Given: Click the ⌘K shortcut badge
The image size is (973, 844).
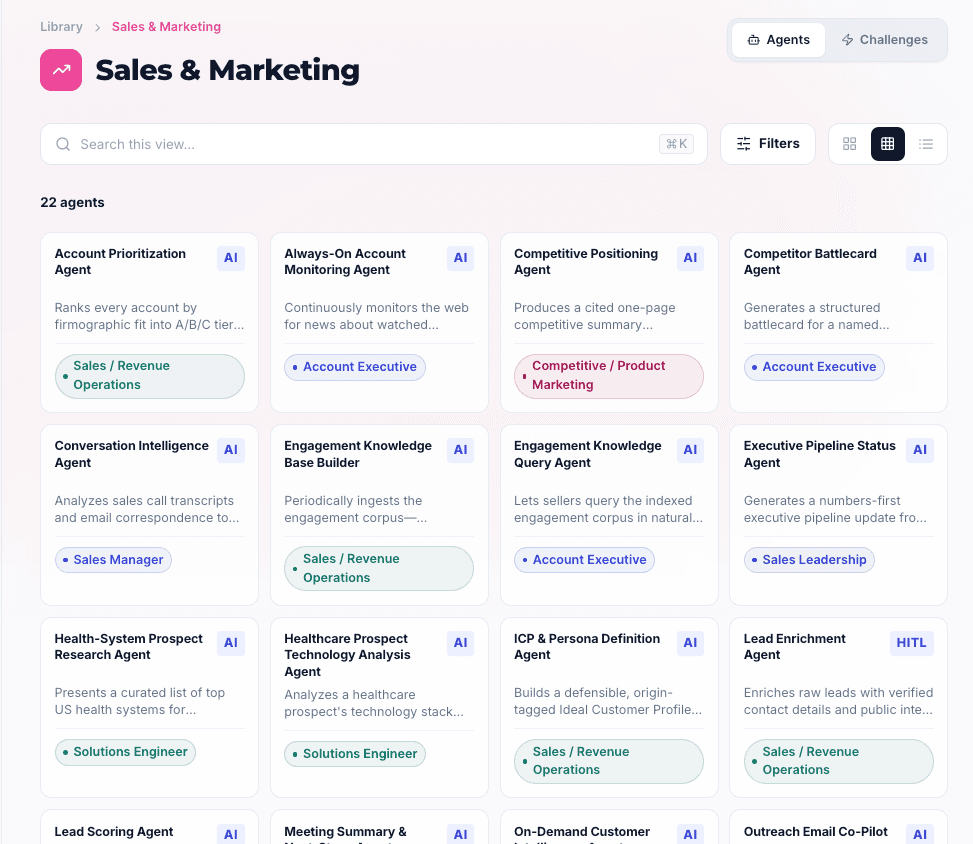Looking at the screenshot, I should coord(676,144).
